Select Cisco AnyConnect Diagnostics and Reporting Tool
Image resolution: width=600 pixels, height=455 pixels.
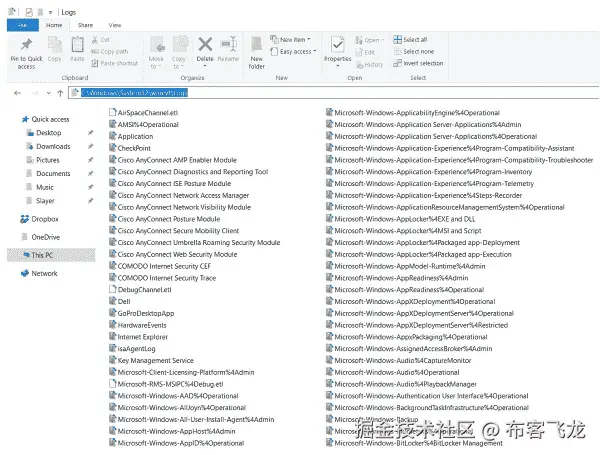pos(189,171)
